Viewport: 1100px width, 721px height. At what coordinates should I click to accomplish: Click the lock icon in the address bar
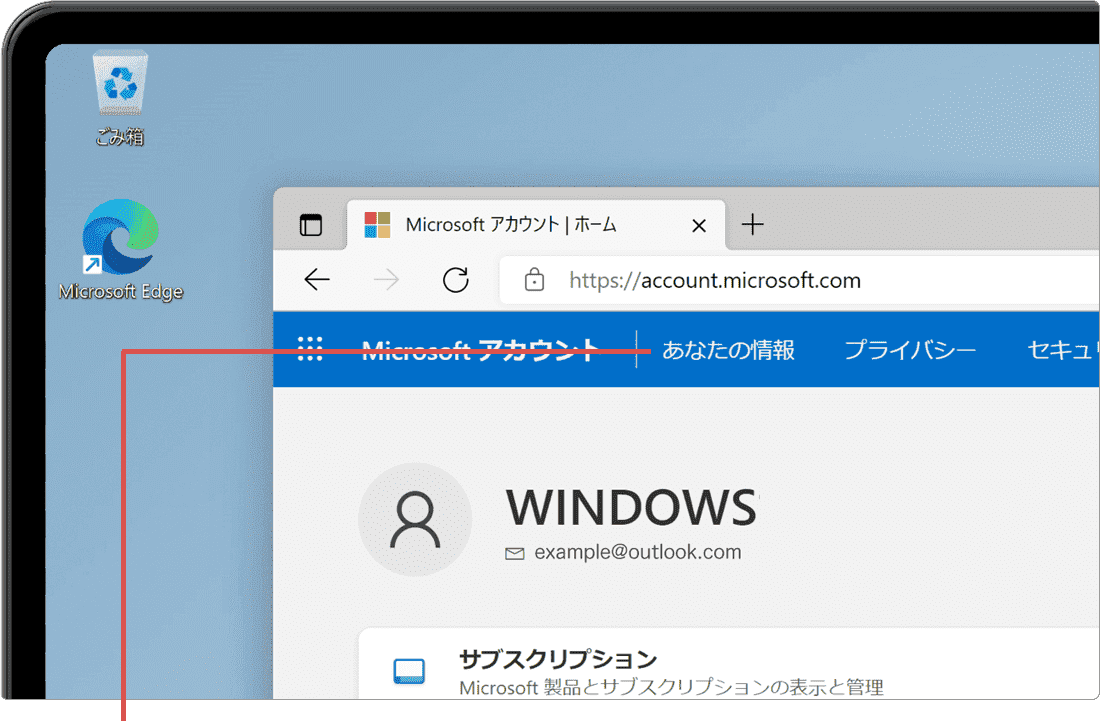coord(533,280)
